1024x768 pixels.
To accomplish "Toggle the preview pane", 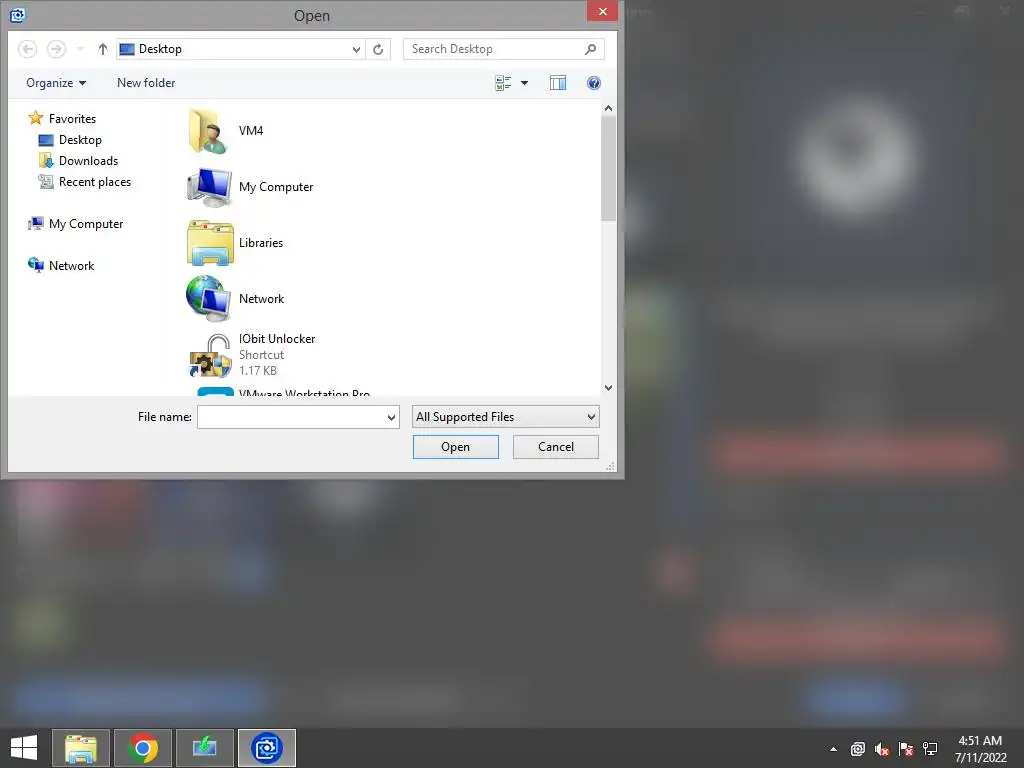I will pos(558,83).
